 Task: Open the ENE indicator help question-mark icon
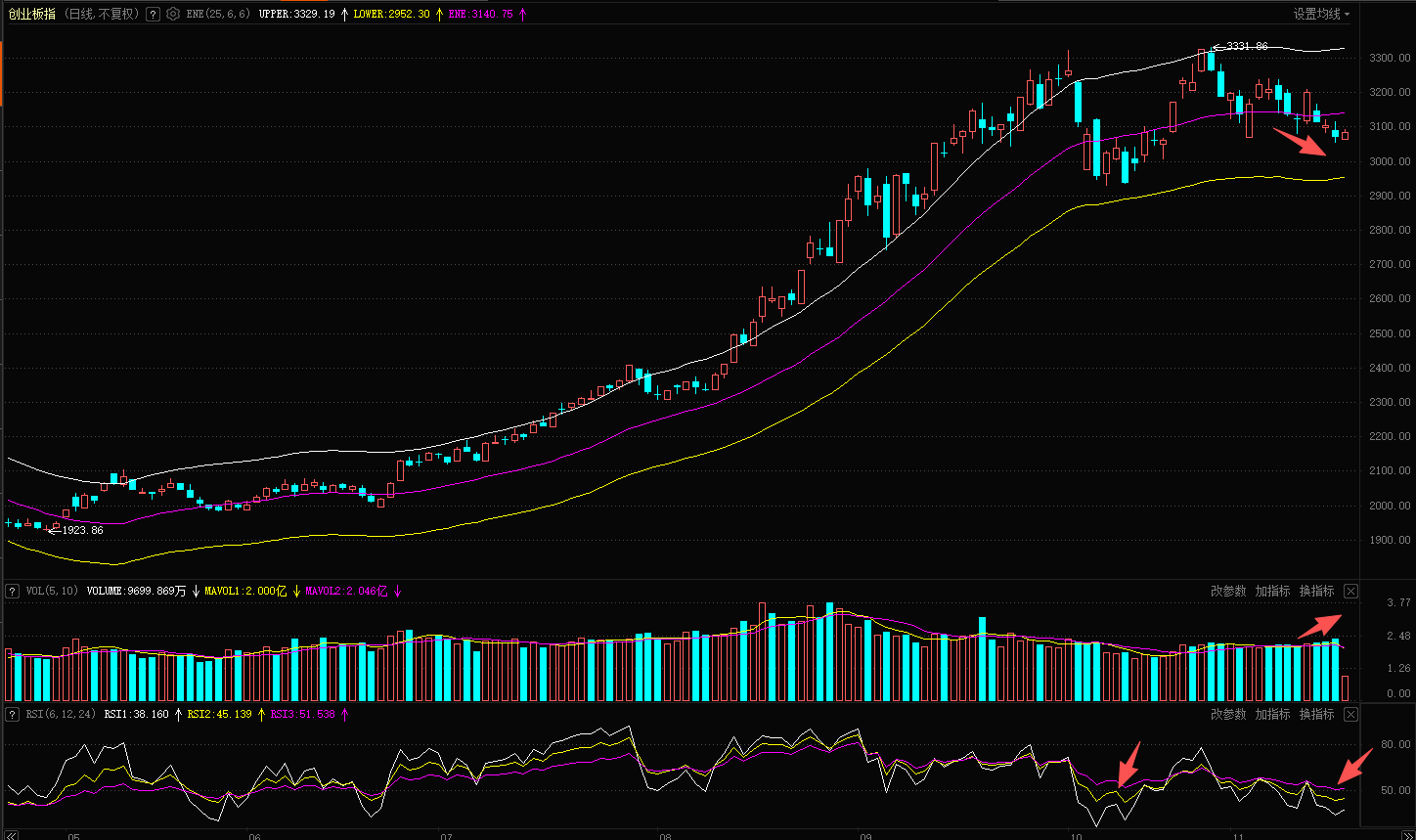tap(153, 14)
